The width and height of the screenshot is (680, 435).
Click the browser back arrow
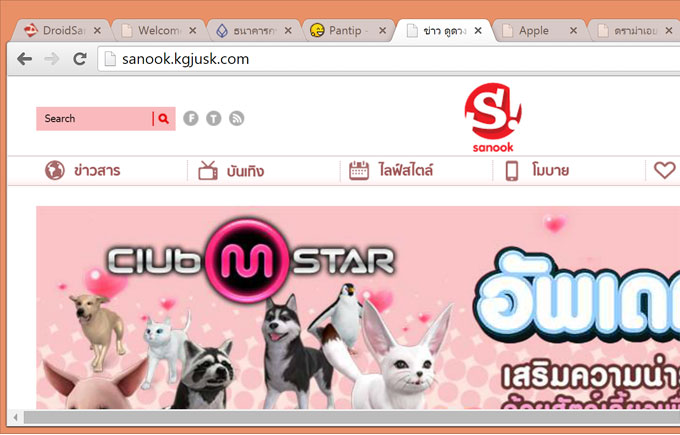(25, 59)
